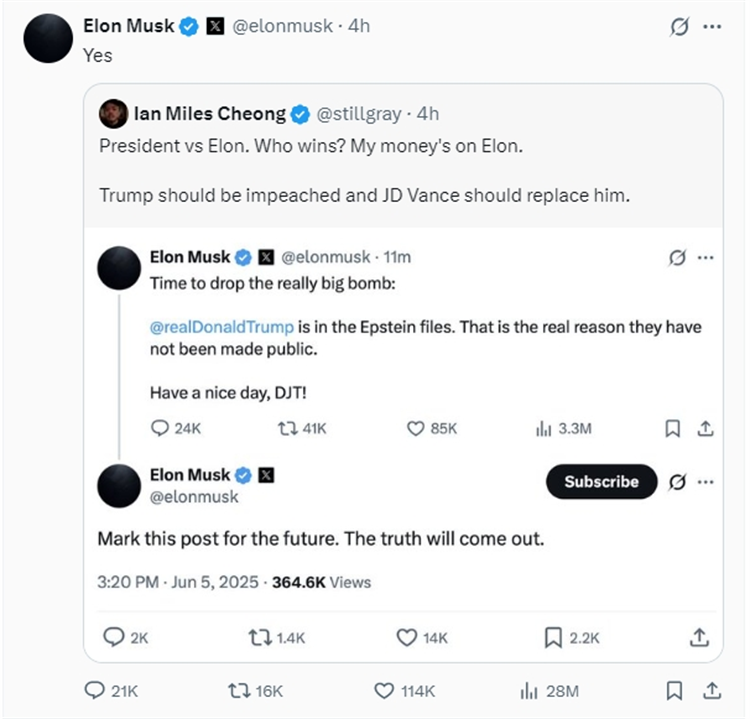Bookmark the quoted post with 2.2K saves
Viewport: 750px width, 719px height.
point(553,637)
